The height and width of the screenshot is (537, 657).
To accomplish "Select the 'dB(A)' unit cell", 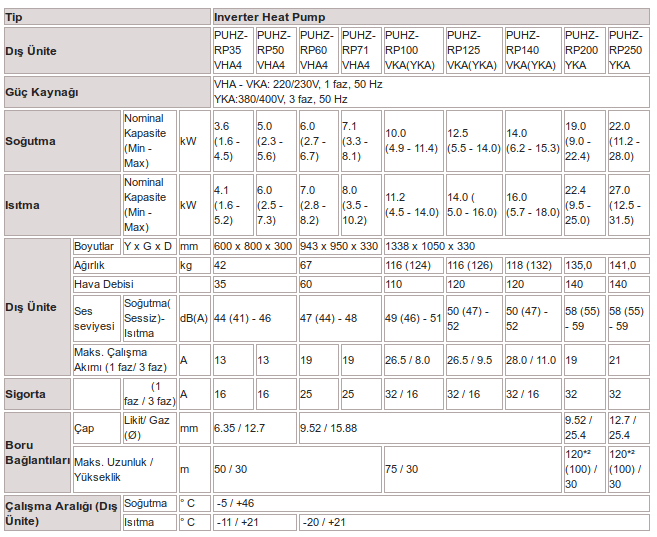I will point(194,318).
